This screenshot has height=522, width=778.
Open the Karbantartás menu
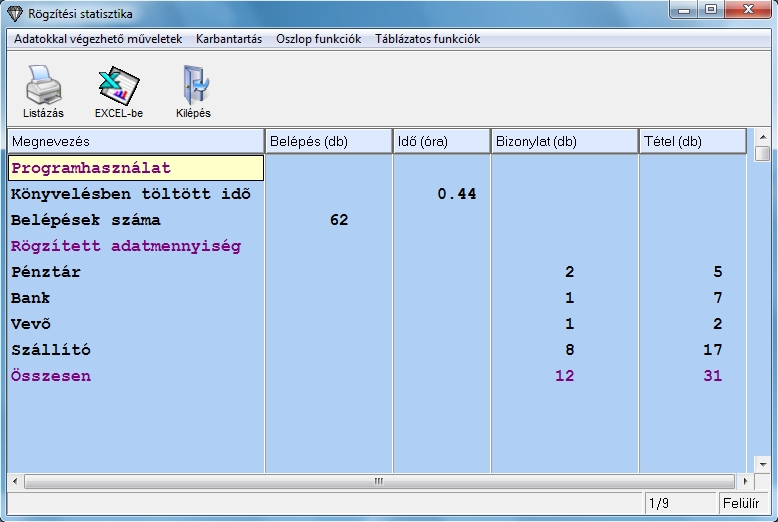click(x=229, y=39)
